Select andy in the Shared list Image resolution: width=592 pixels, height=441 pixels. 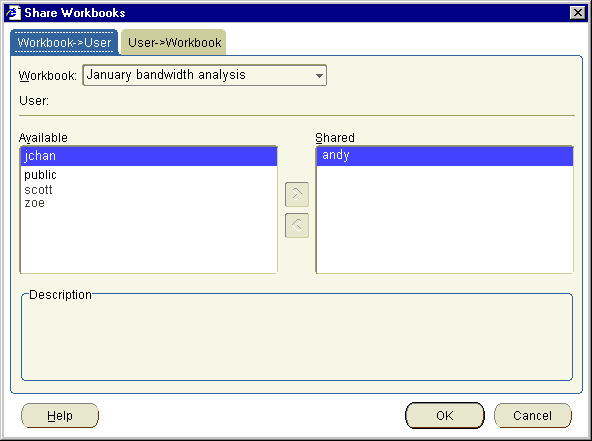click(445, 156)
